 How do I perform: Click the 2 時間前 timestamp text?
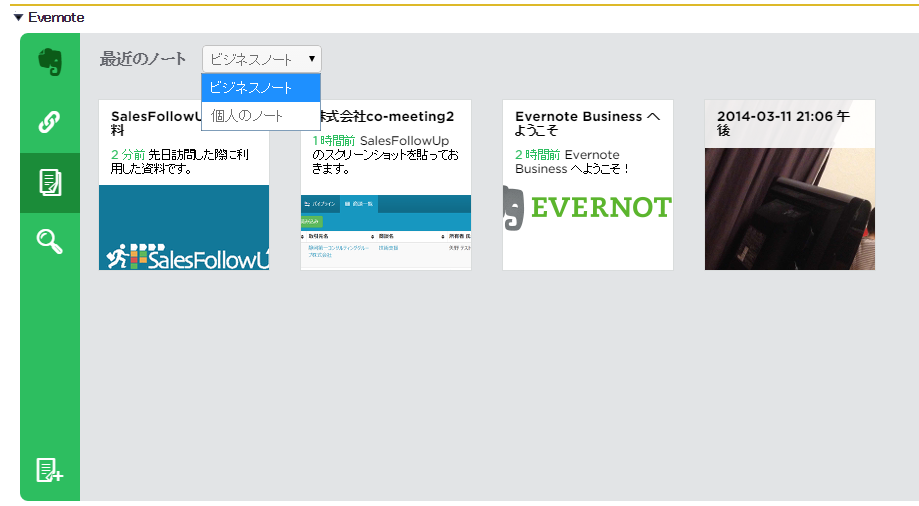[537, 155]
